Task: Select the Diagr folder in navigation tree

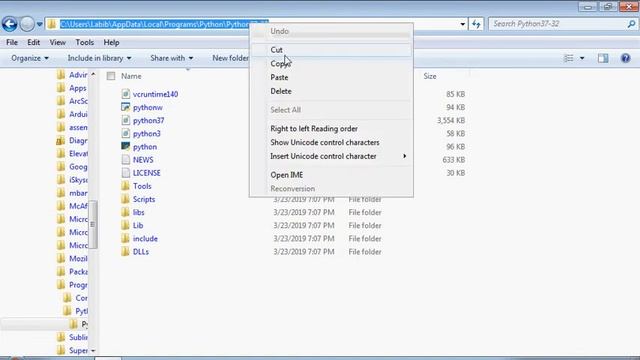Action: pyautogui.click(x=72, y=140)
